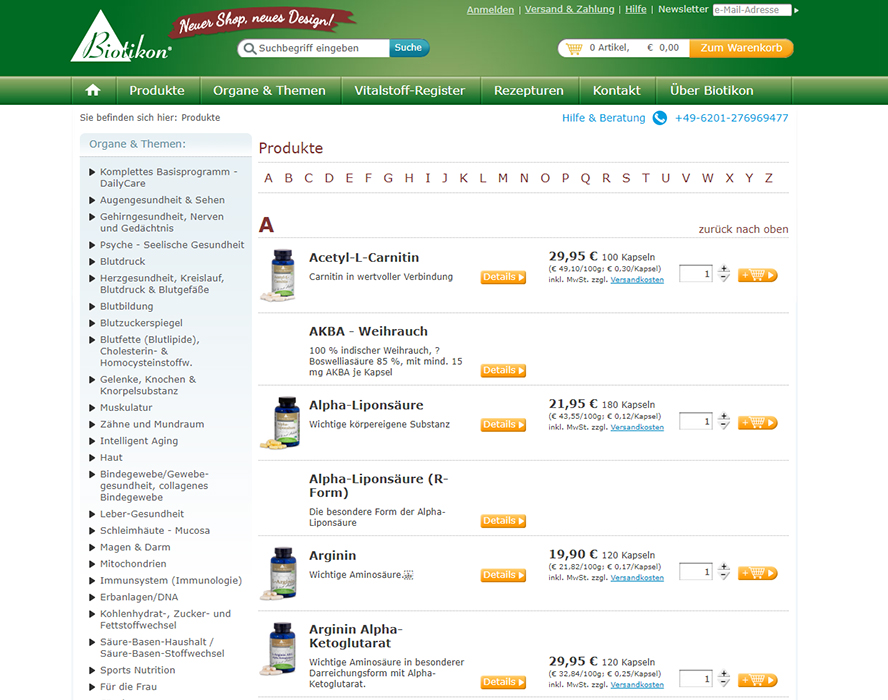Open the Organe & Themen menu
Screen dimensions: 888x700
click(x=270, y=91)
